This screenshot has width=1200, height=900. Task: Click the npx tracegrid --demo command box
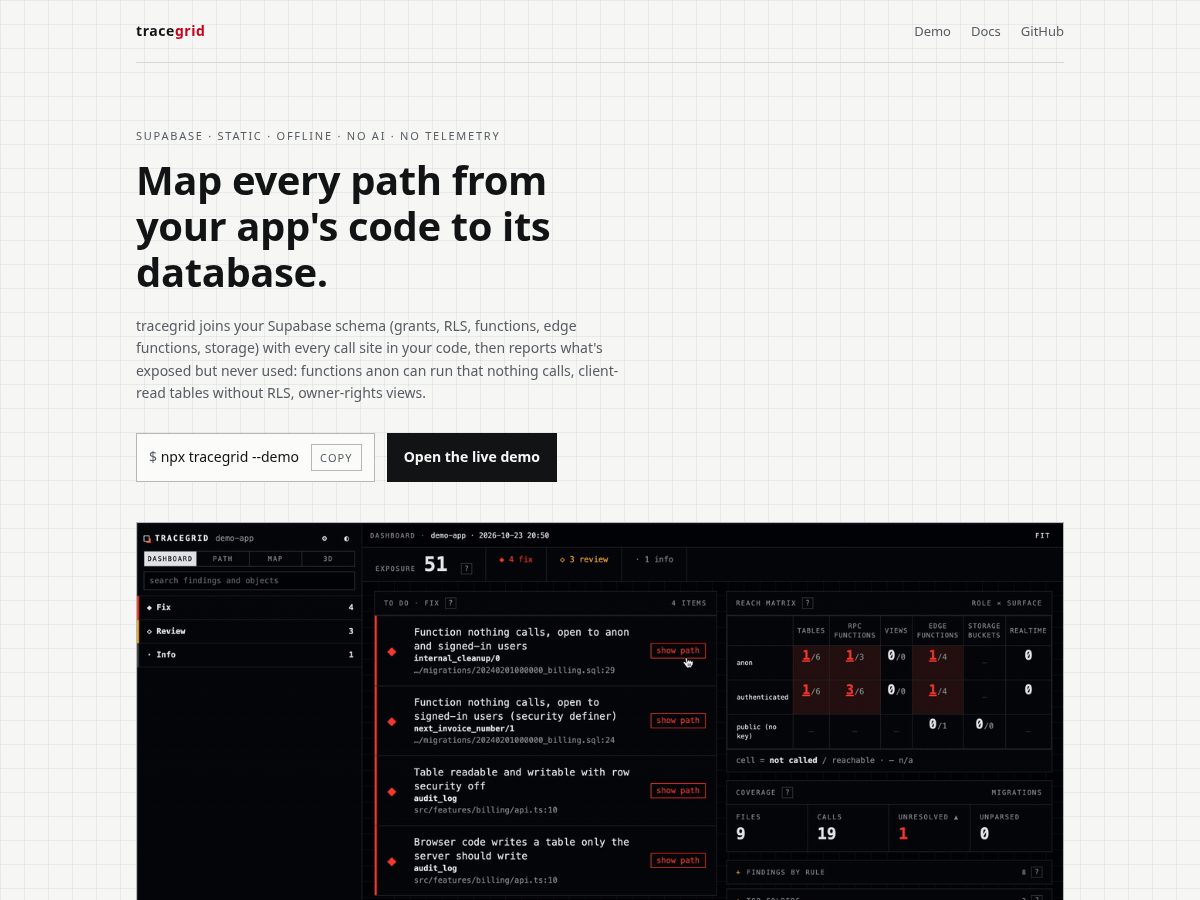255,457
